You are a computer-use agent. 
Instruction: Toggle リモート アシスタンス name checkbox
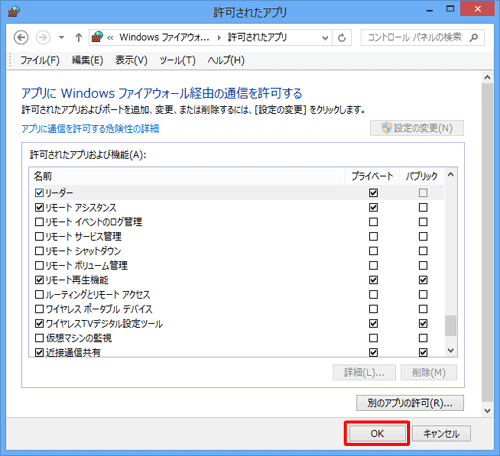(39, 207)
